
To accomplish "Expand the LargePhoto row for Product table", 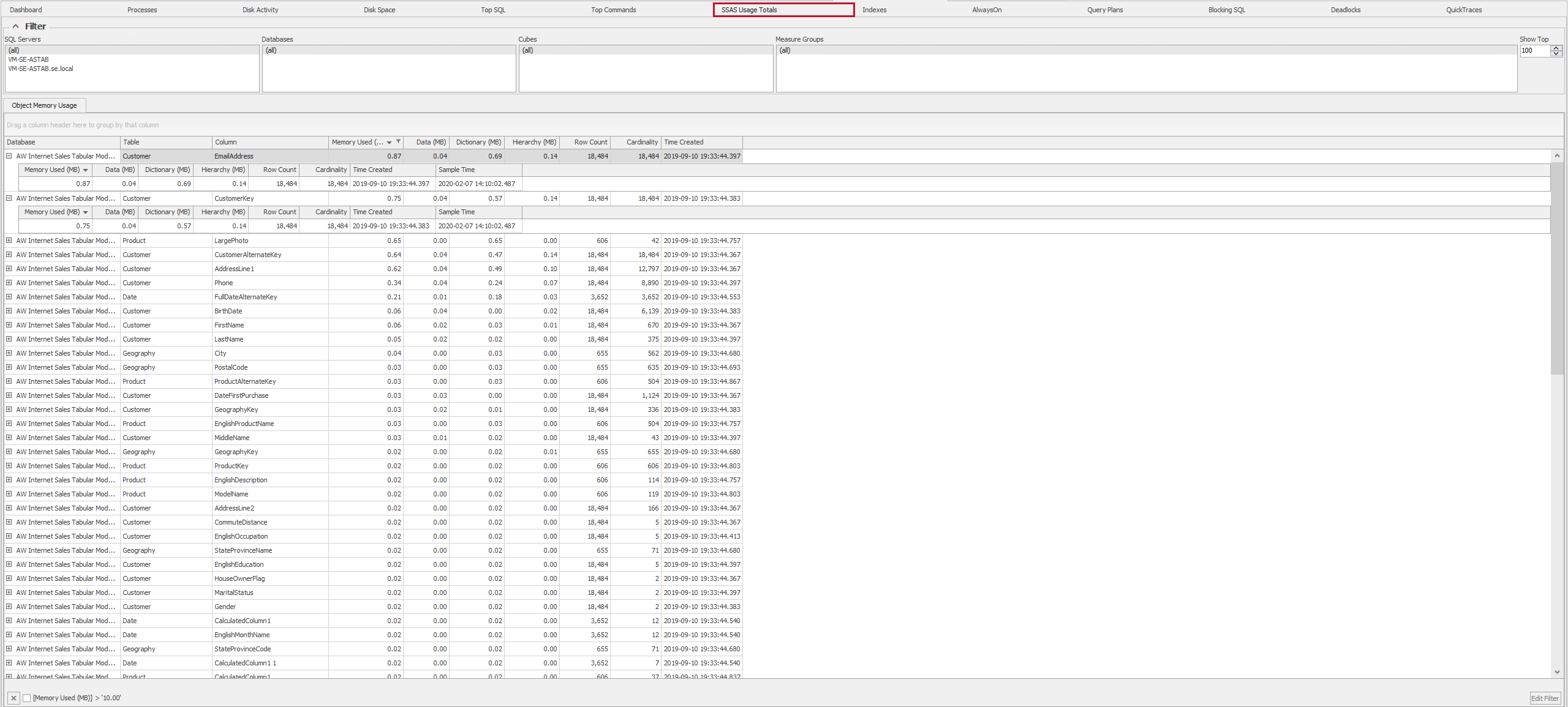I will point(9,240).
